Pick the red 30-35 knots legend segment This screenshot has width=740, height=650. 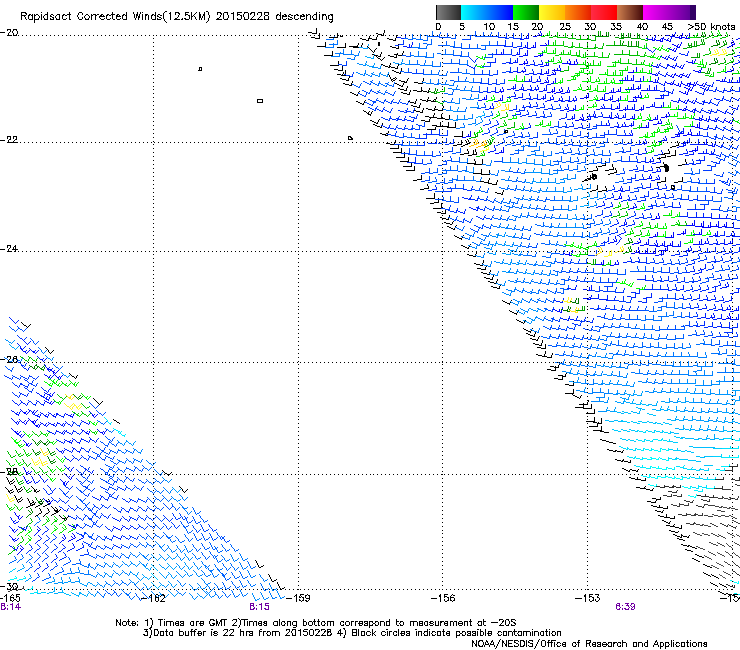click(604, 12)
